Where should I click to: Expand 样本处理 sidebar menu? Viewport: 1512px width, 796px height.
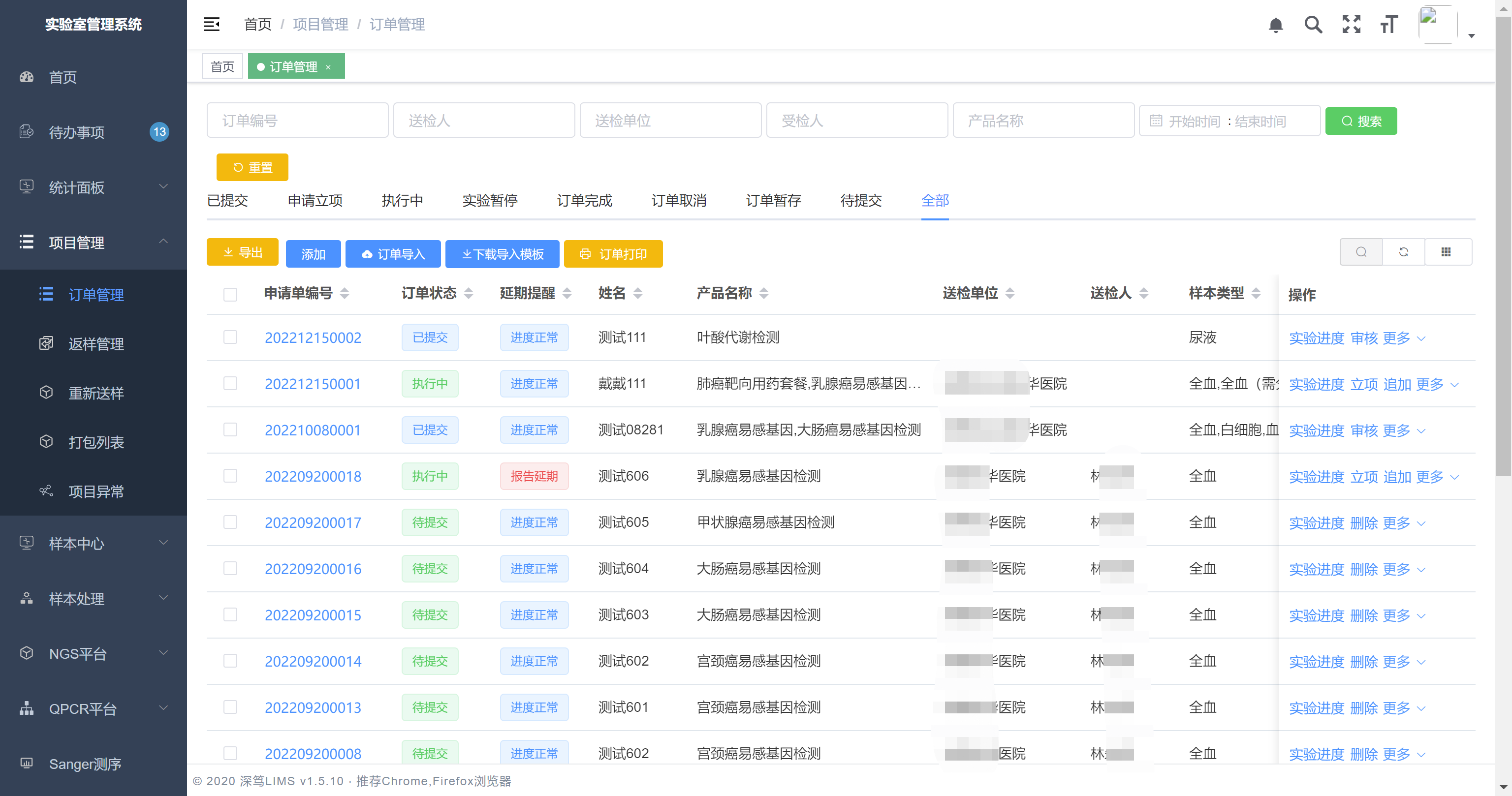click(94, 599)
